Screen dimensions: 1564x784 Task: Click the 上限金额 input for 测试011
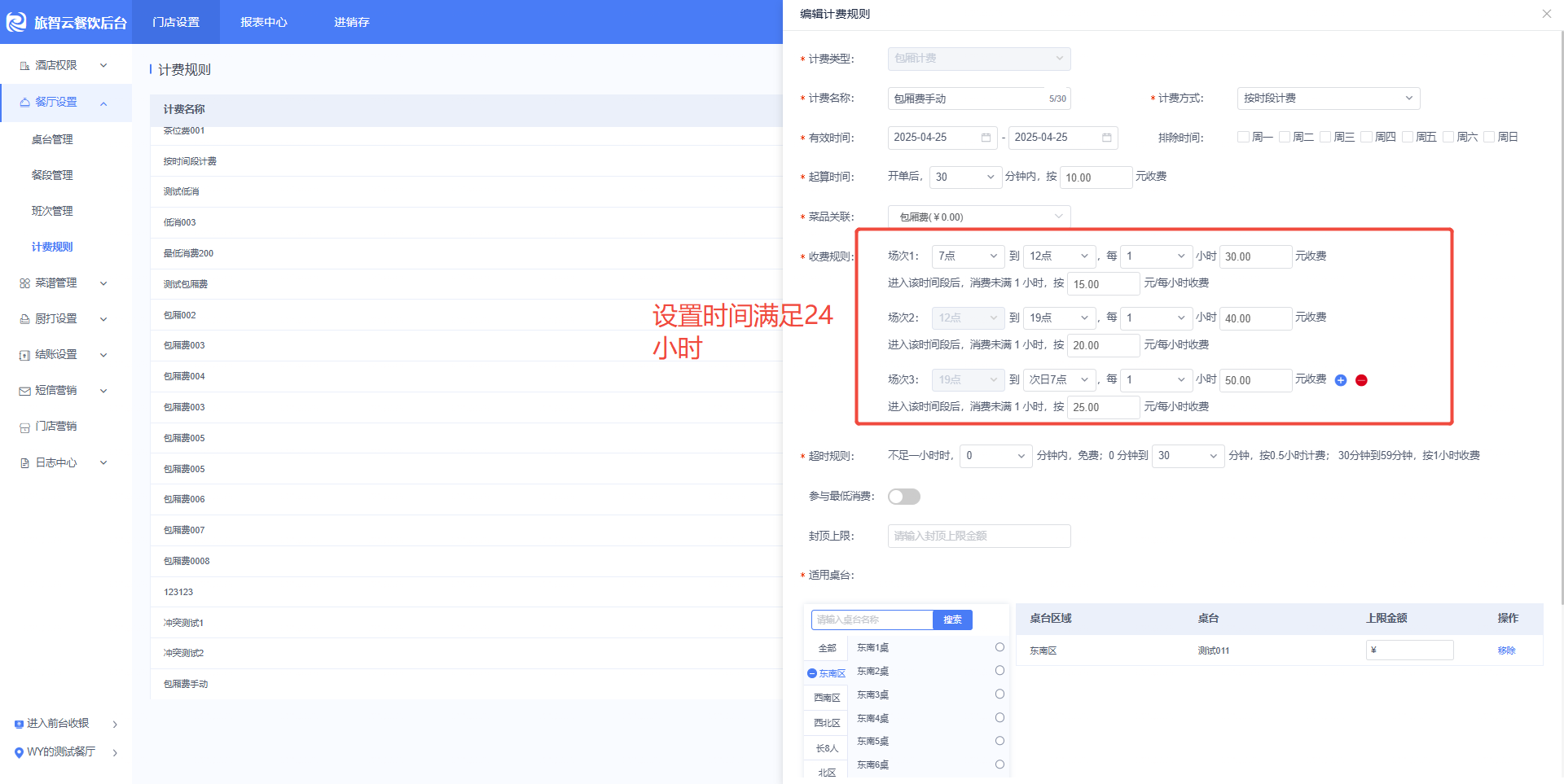tap(1409, 650)
